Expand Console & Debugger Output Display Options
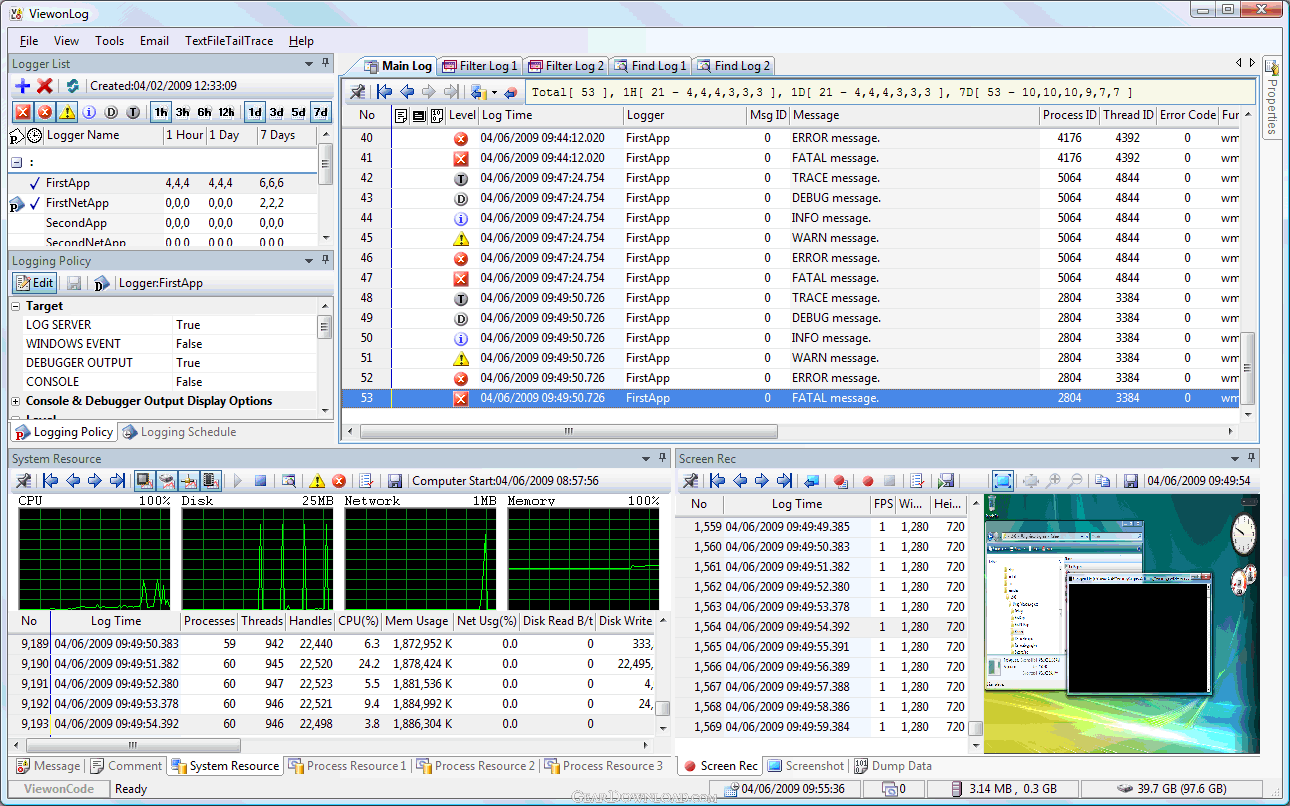This screenshot has height=806, width=1290. 16,401
